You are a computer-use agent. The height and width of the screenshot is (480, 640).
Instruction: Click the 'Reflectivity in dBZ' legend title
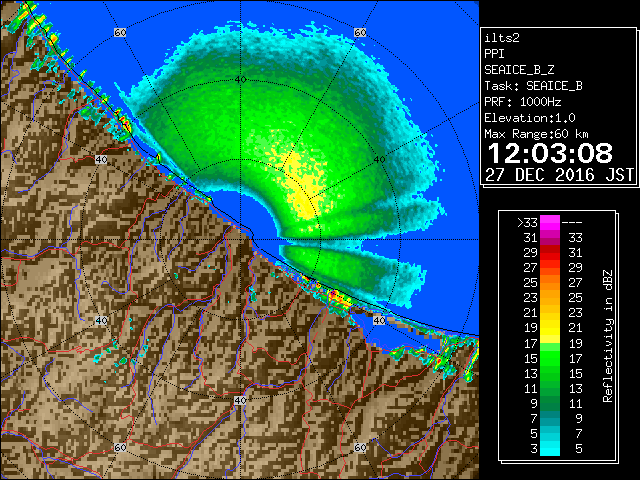click(607, 336)
